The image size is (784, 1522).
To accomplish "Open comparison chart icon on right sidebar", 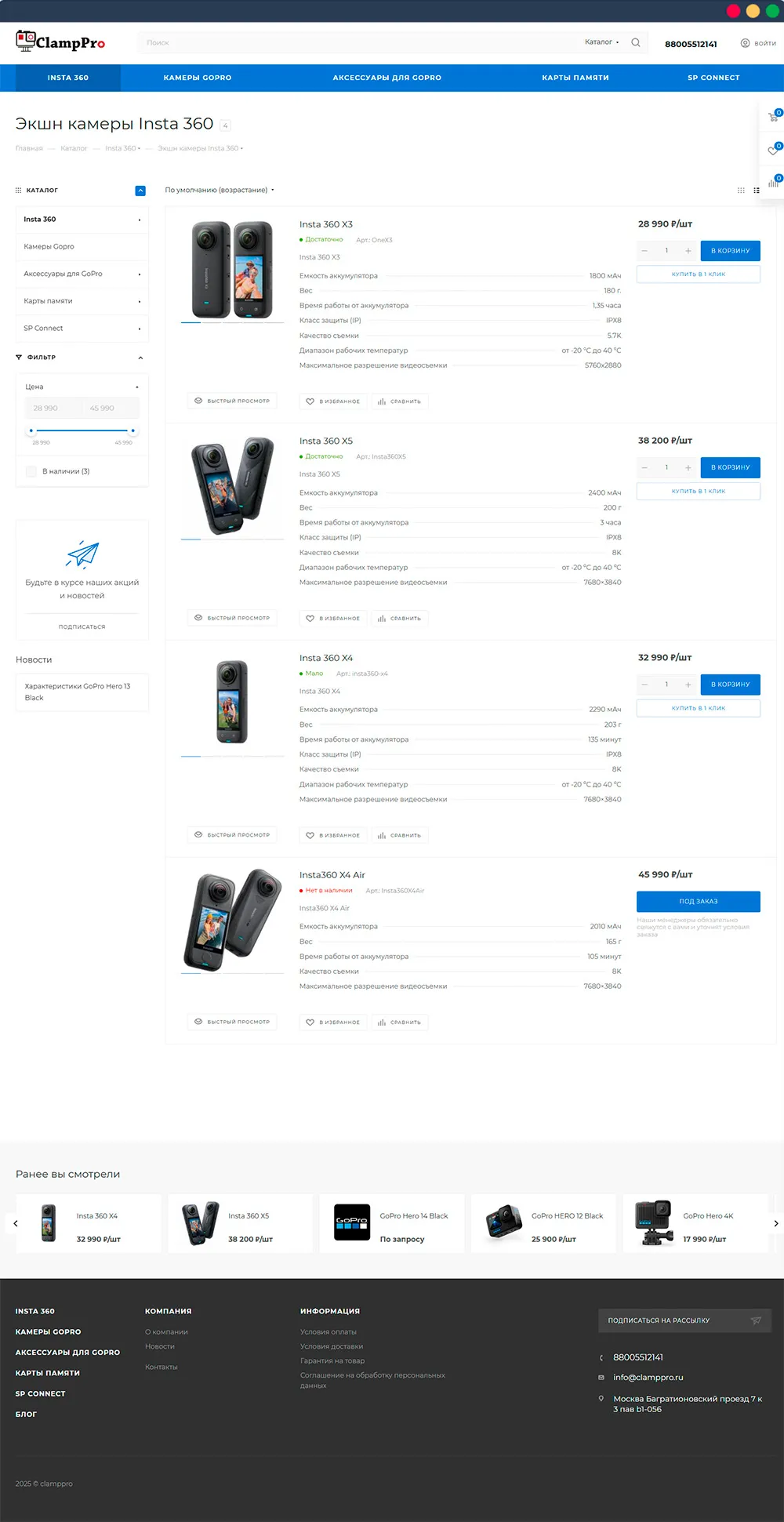I will 774,182.
